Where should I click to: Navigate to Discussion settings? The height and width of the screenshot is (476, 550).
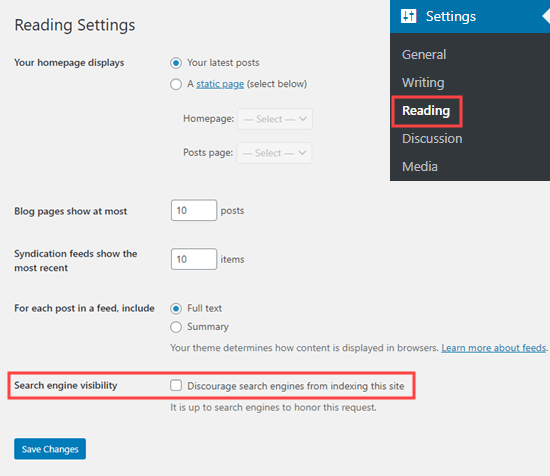[432, 139]
